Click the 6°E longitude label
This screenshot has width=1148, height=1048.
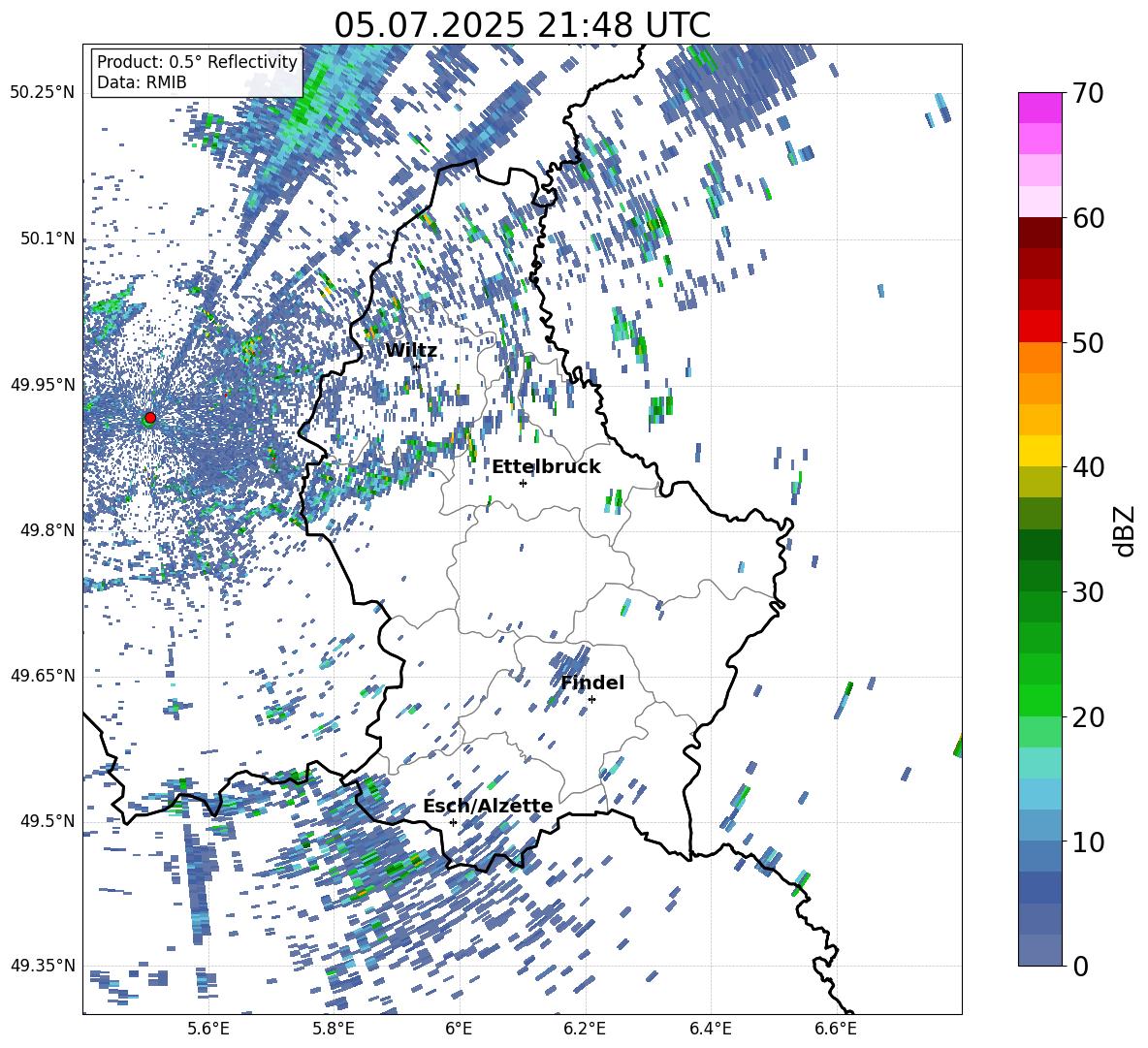point(459,1029)
